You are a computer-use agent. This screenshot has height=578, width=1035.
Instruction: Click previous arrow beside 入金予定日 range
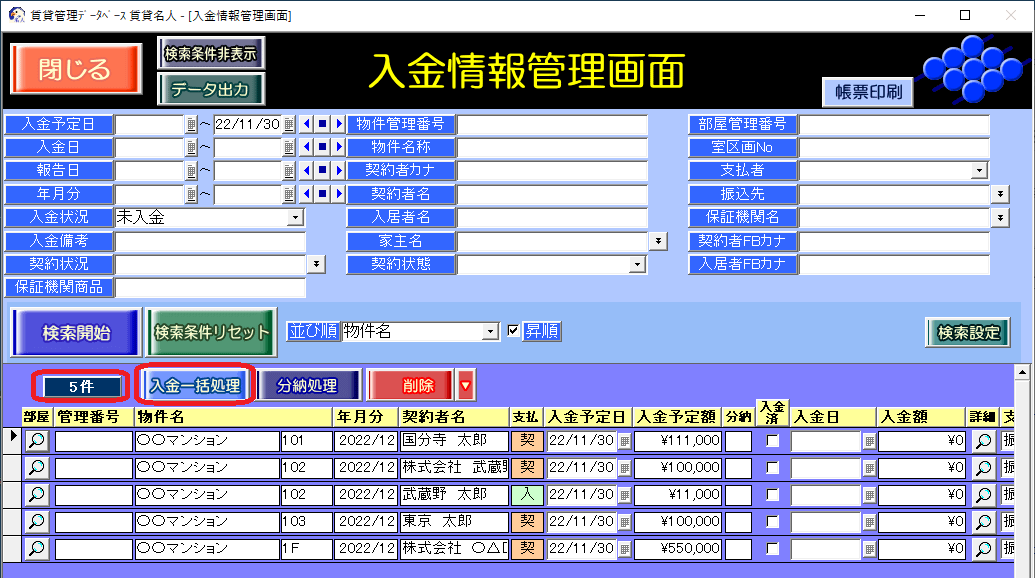tap(306, 125)
